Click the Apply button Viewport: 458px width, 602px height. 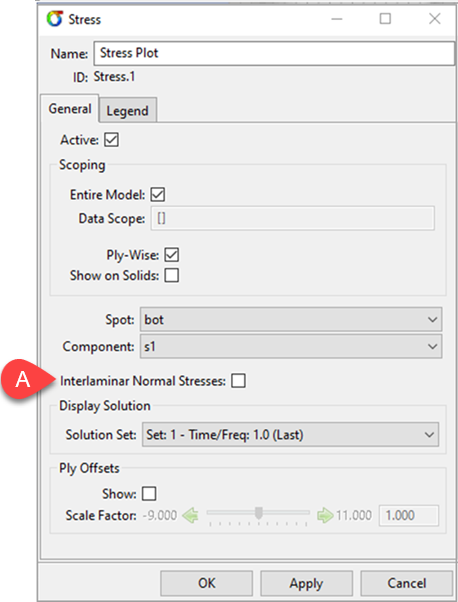[306, 583]
